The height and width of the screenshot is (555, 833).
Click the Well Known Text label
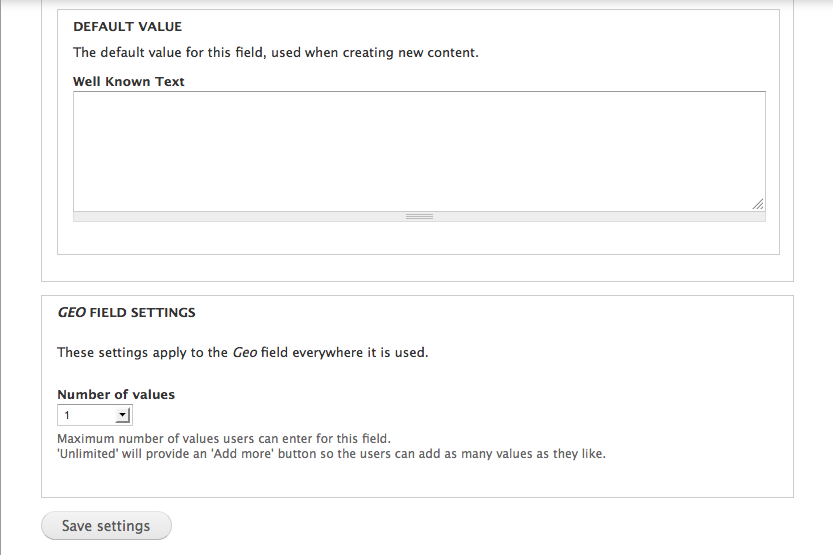[129, 81]
